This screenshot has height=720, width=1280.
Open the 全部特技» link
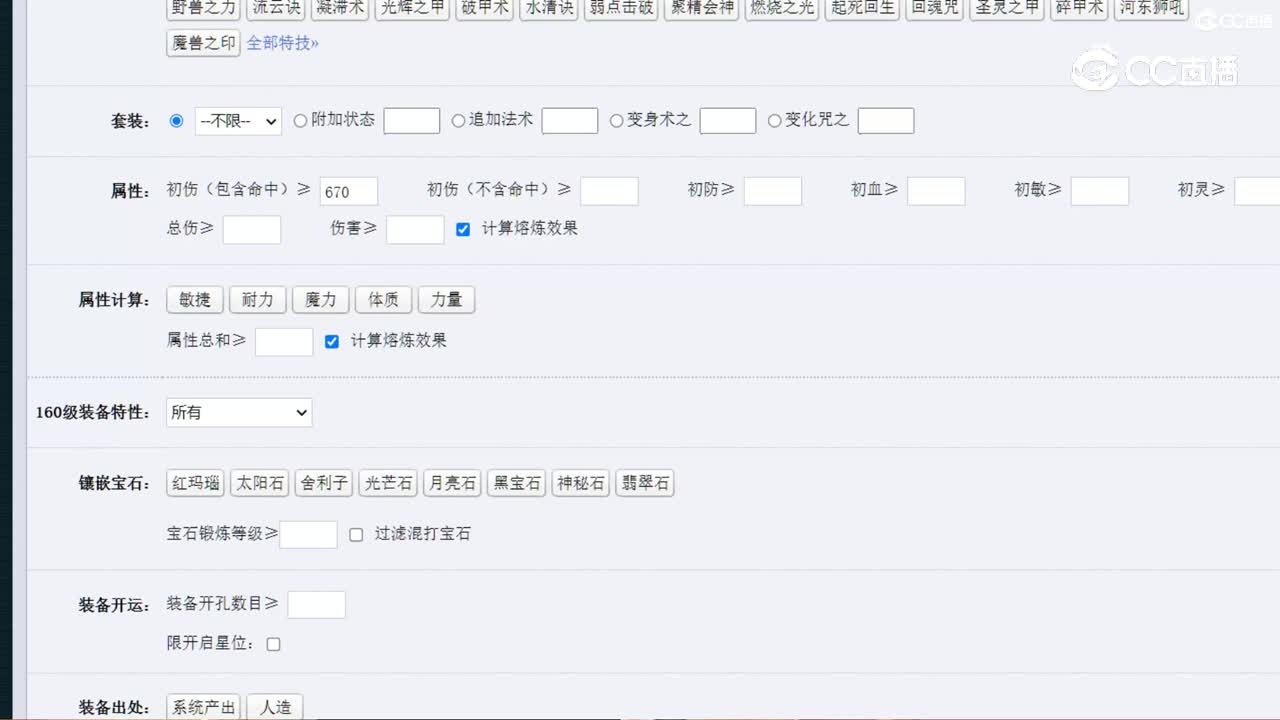click(283, 43)
